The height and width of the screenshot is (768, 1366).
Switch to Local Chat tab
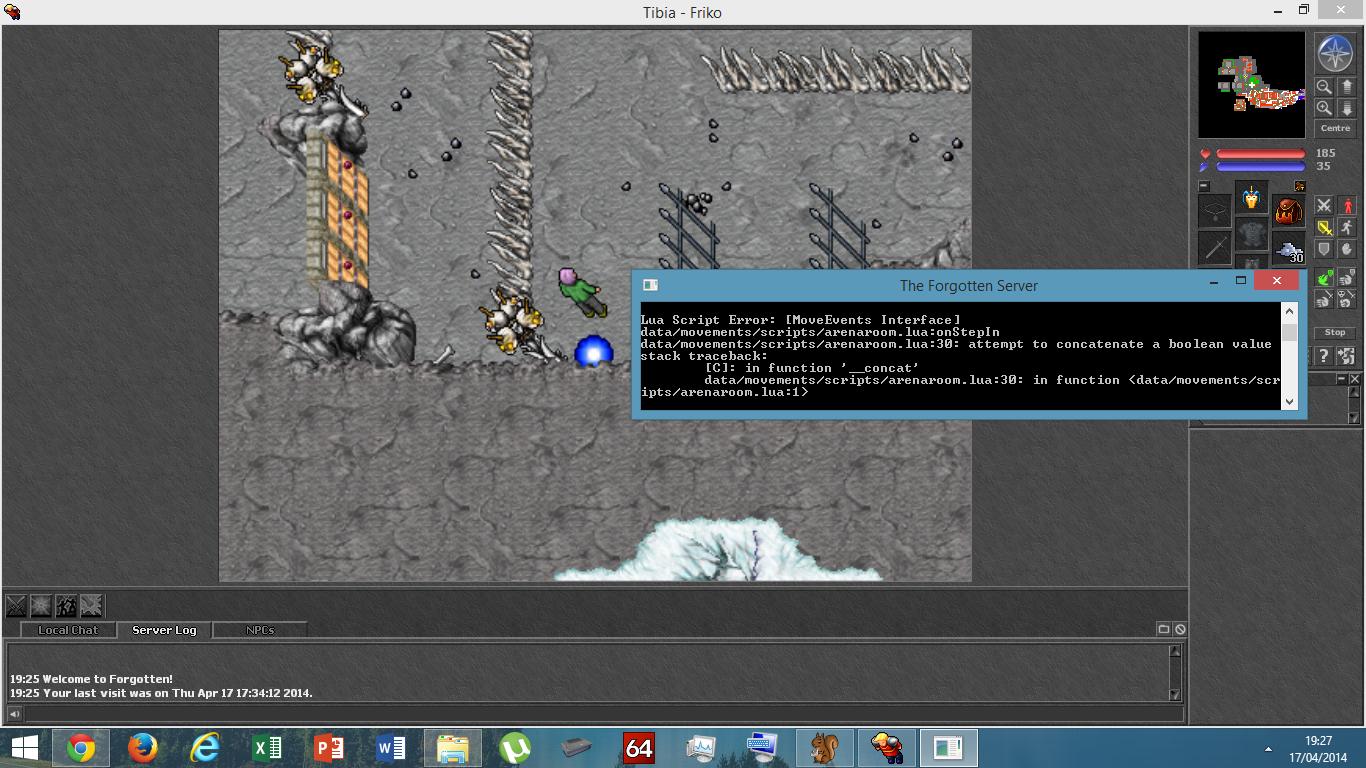click(x=68, y=630)
